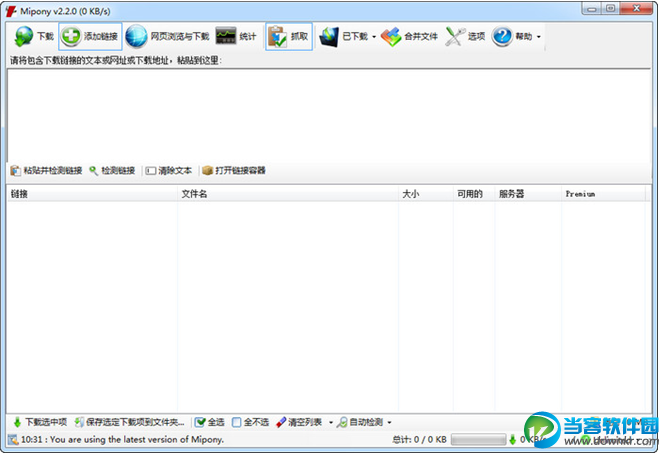
Task: Sort by the Premium column header
Action: (x=603, y=194)
